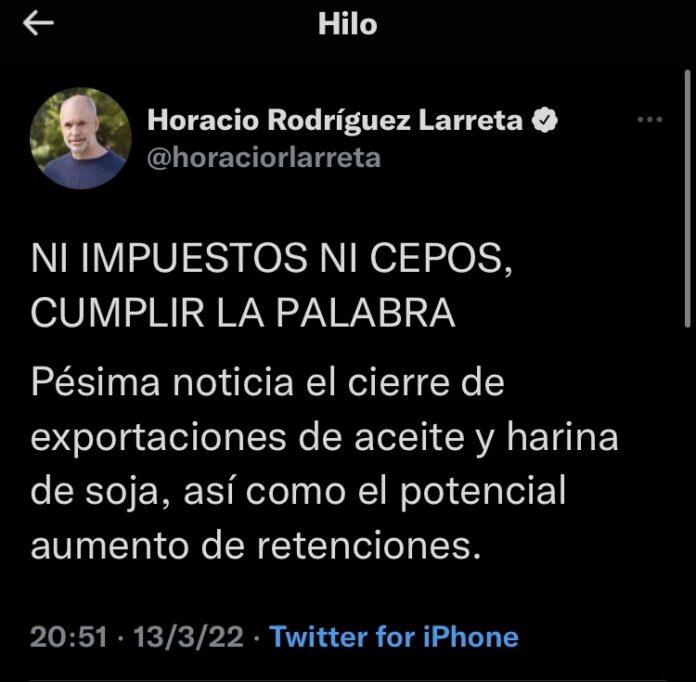696x682 pixels.
Task: Click the CUMPLIR LA PALABRA line
Action: [243, 313]
